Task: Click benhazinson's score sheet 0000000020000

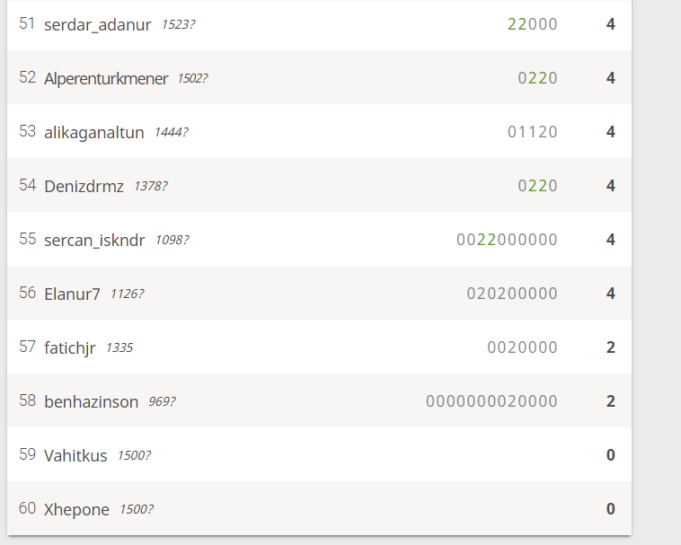Action: coord(492,401)
